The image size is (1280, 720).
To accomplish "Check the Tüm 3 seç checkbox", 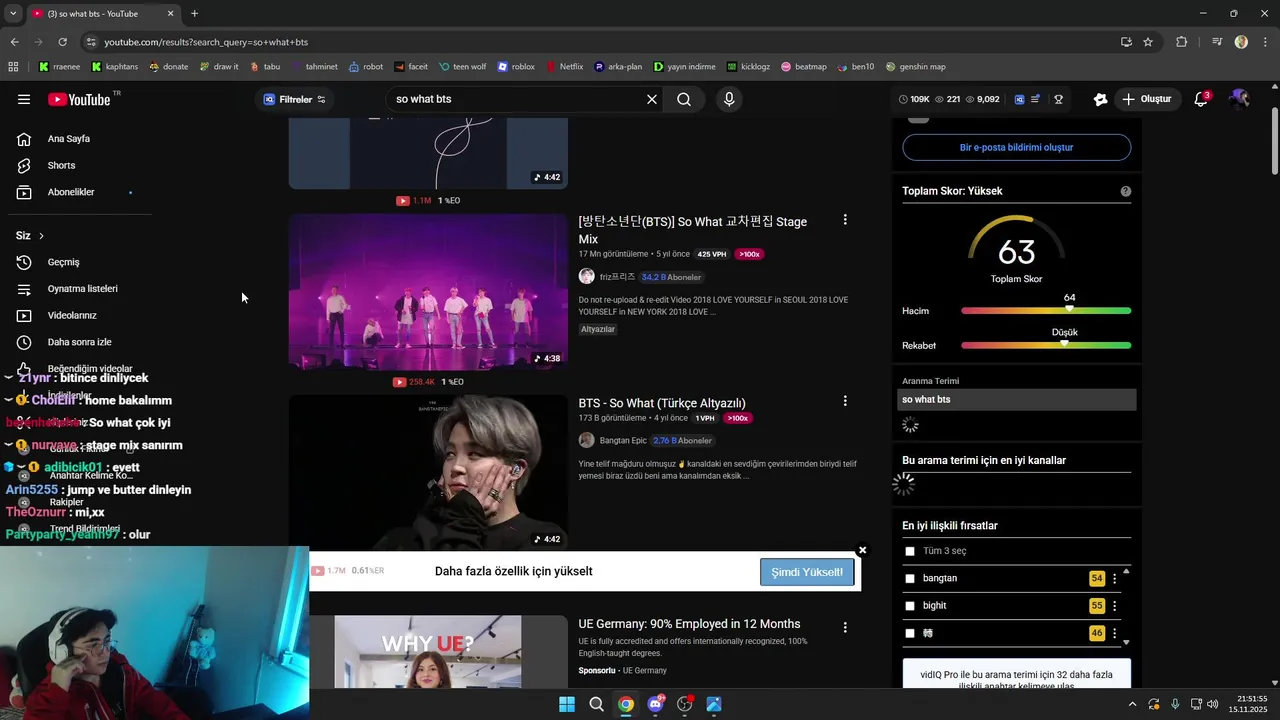I will tap(910, 551).
